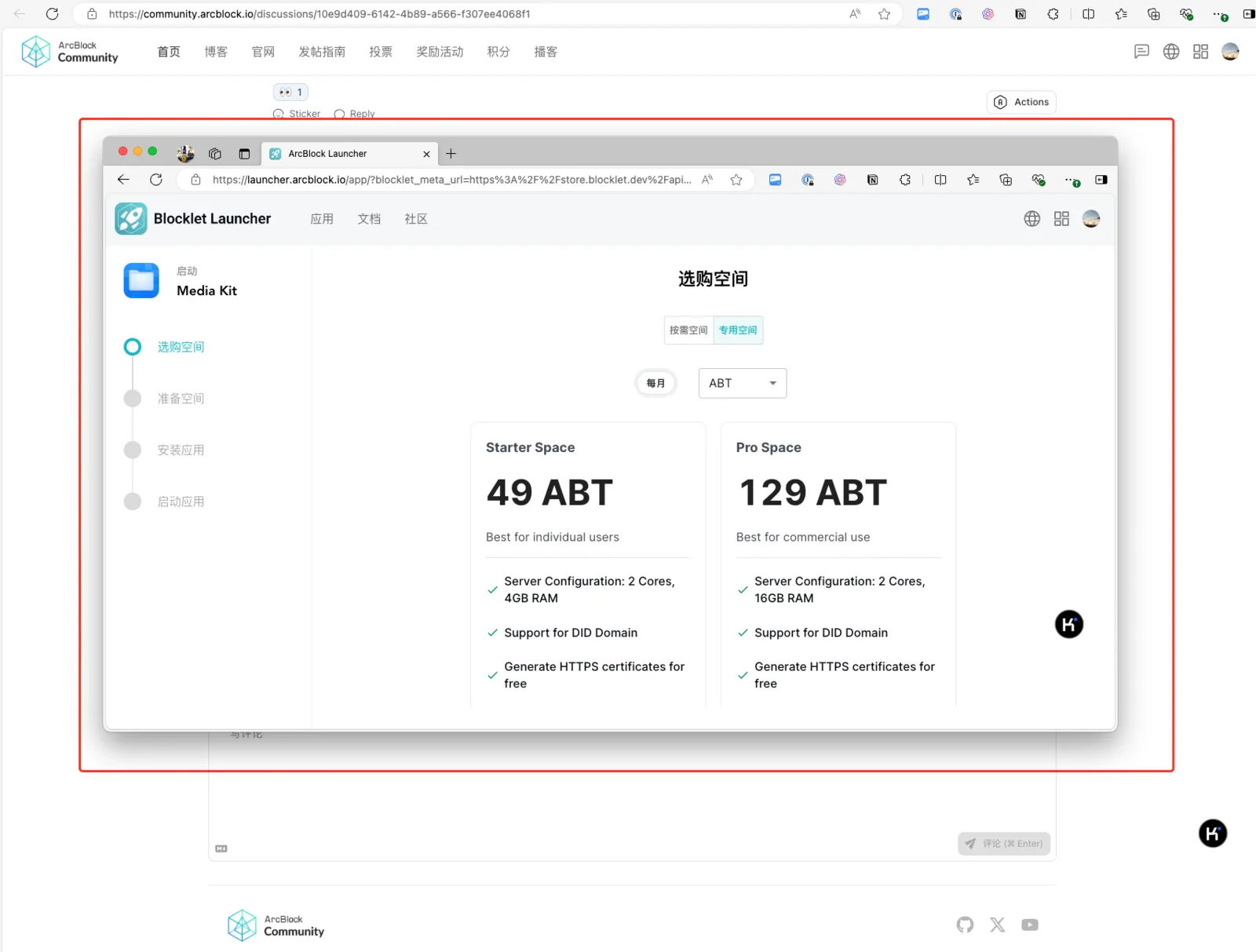Open user avatar in Community header

coord(1230,52)
